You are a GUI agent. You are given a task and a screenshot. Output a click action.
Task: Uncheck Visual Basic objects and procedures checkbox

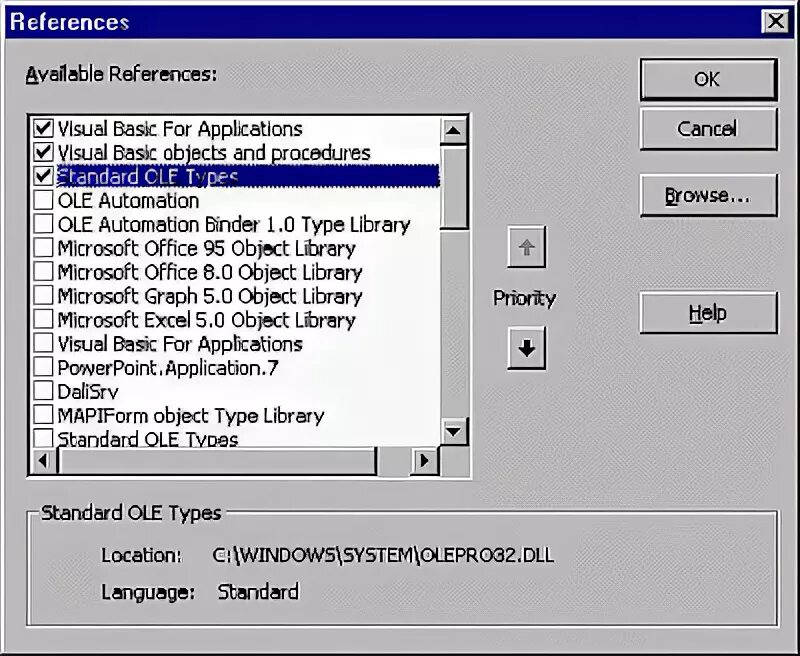(43, 152)
